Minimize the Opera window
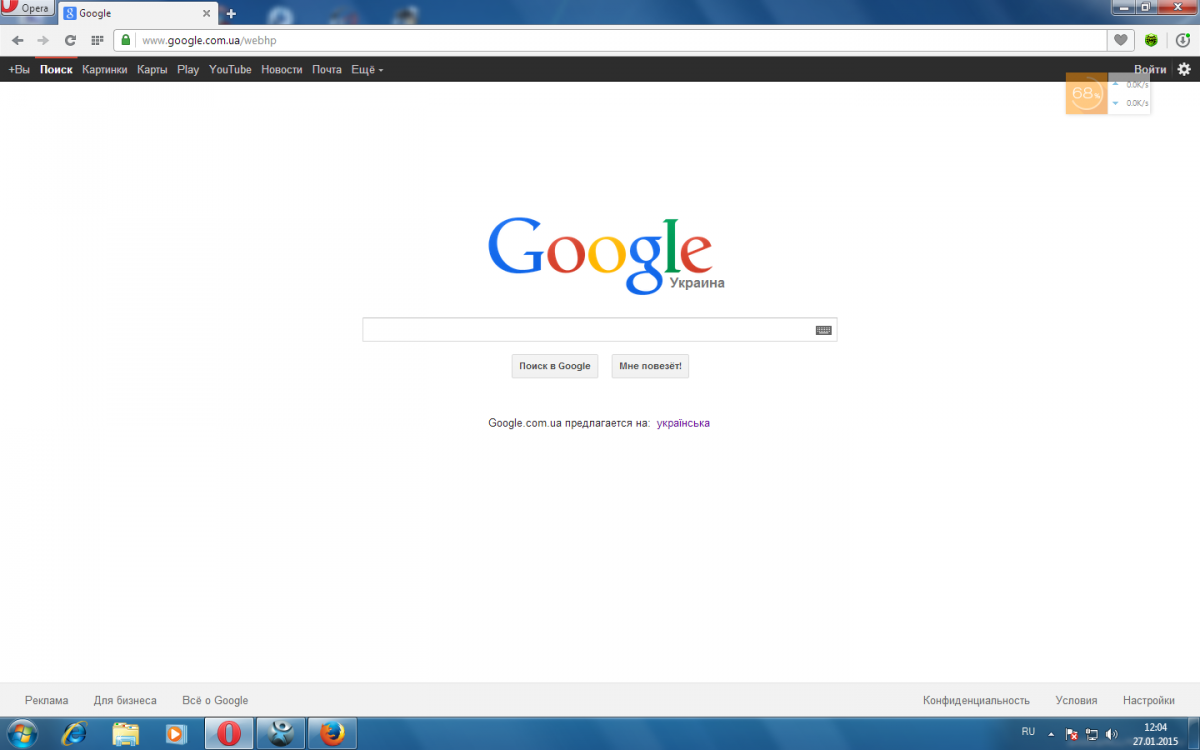 pos(1122,7)
